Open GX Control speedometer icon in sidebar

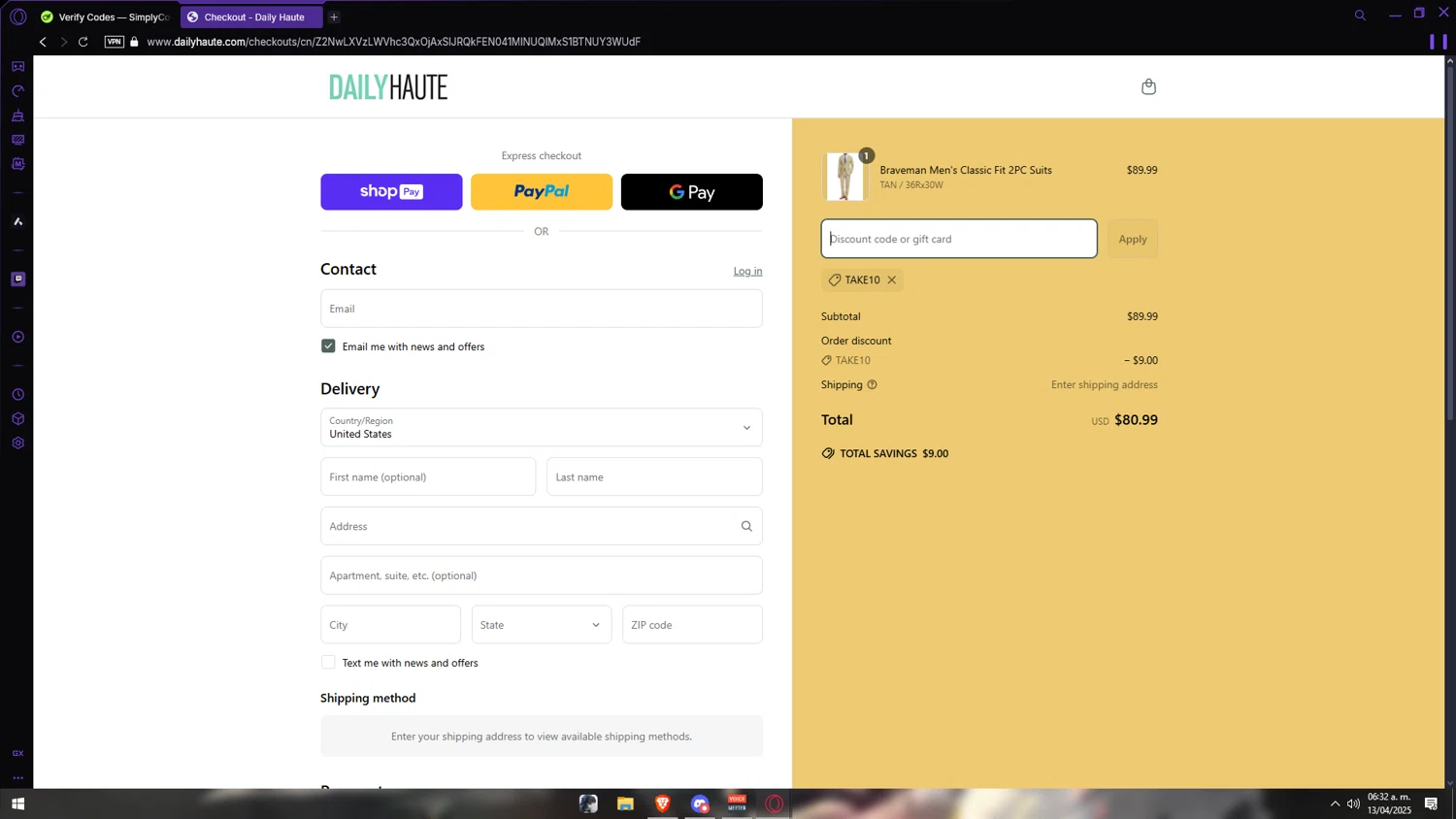(x=17, y=91)
